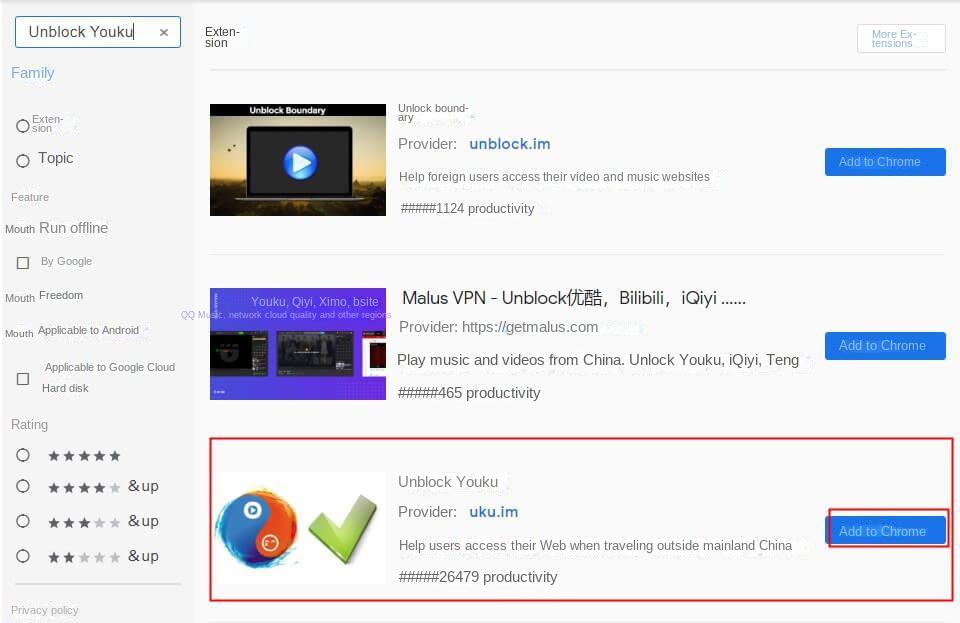960x623 pixels.
Task: Click the Applicable to Android option
Action: click(88, 330)
